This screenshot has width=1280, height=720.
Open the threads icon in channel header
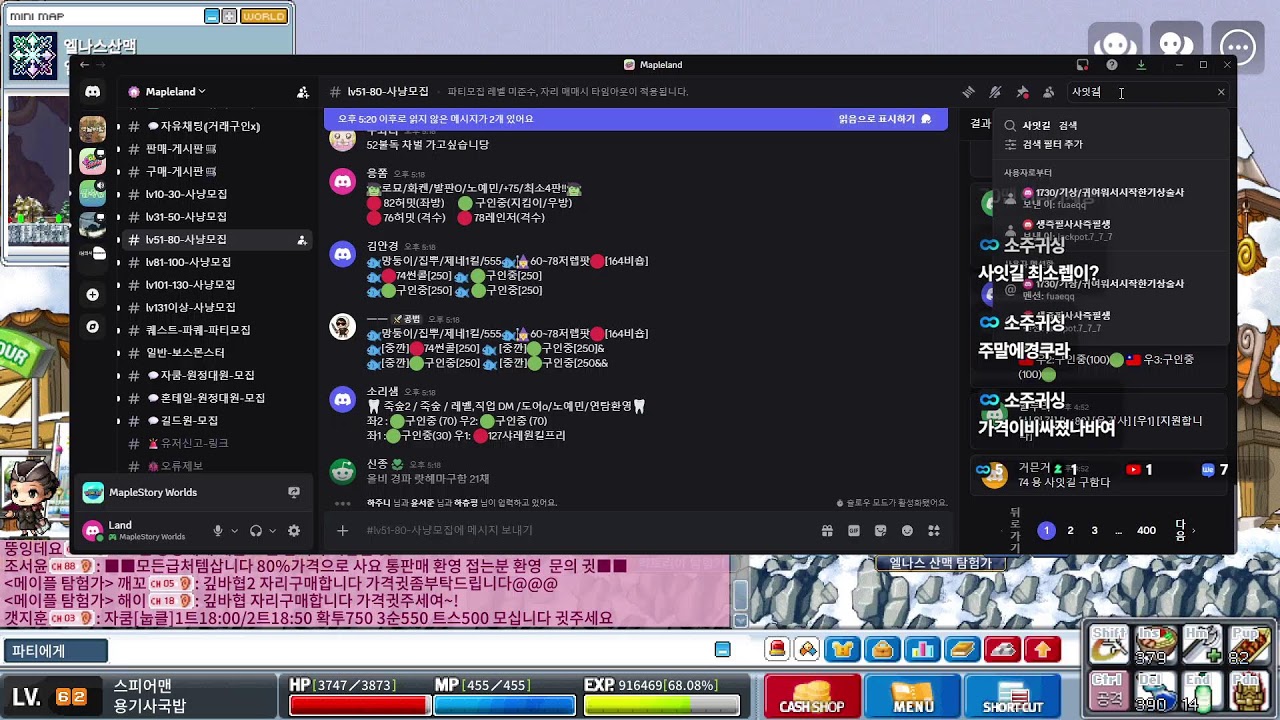click(968, 92)
